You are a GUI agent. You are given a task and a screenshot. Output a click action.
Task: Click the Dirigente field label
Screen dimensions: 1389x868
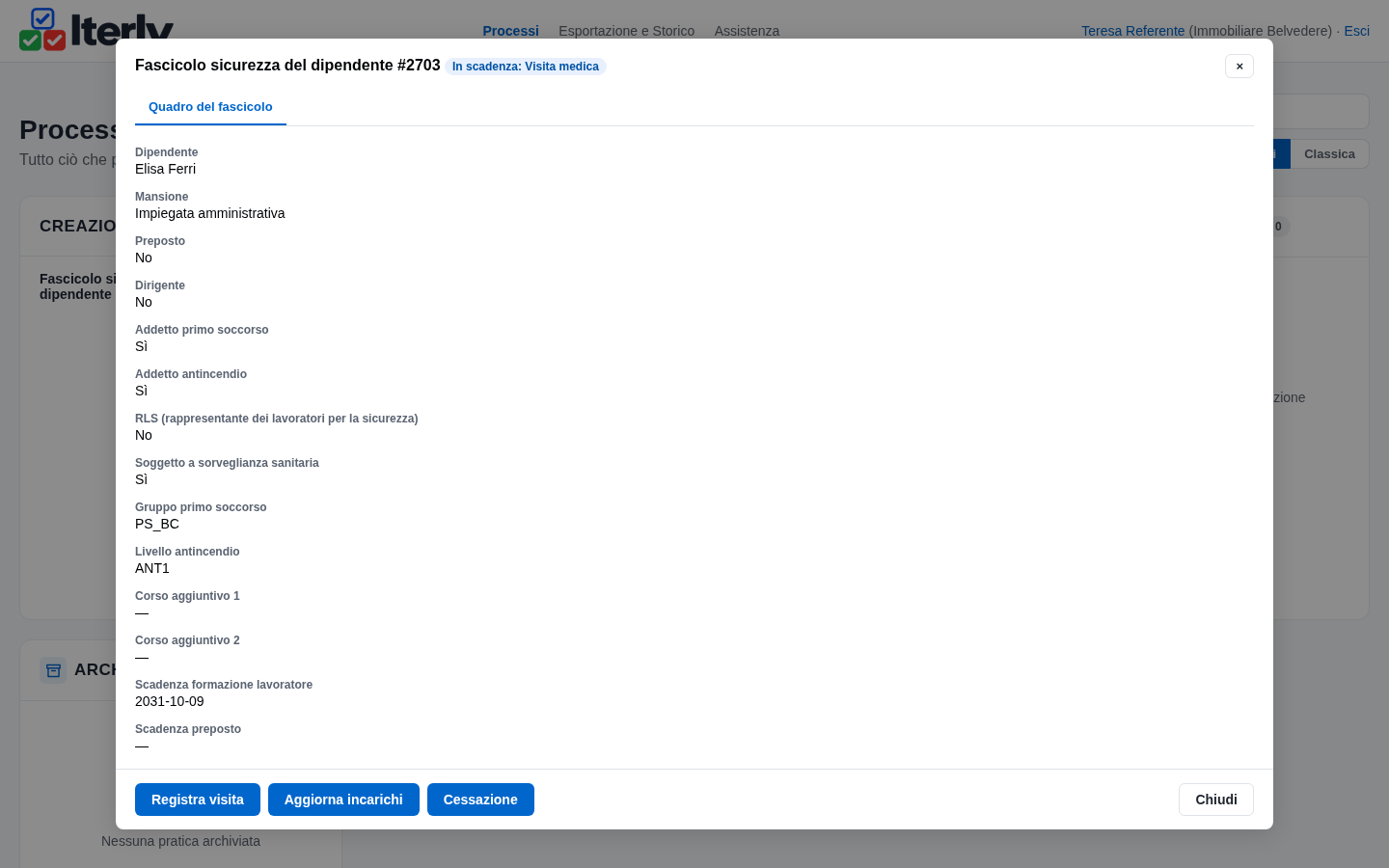tap(160, 285)
